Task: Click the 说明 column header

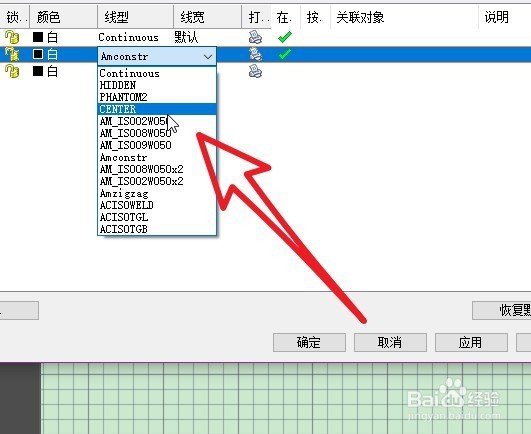Action: [505, 17]
